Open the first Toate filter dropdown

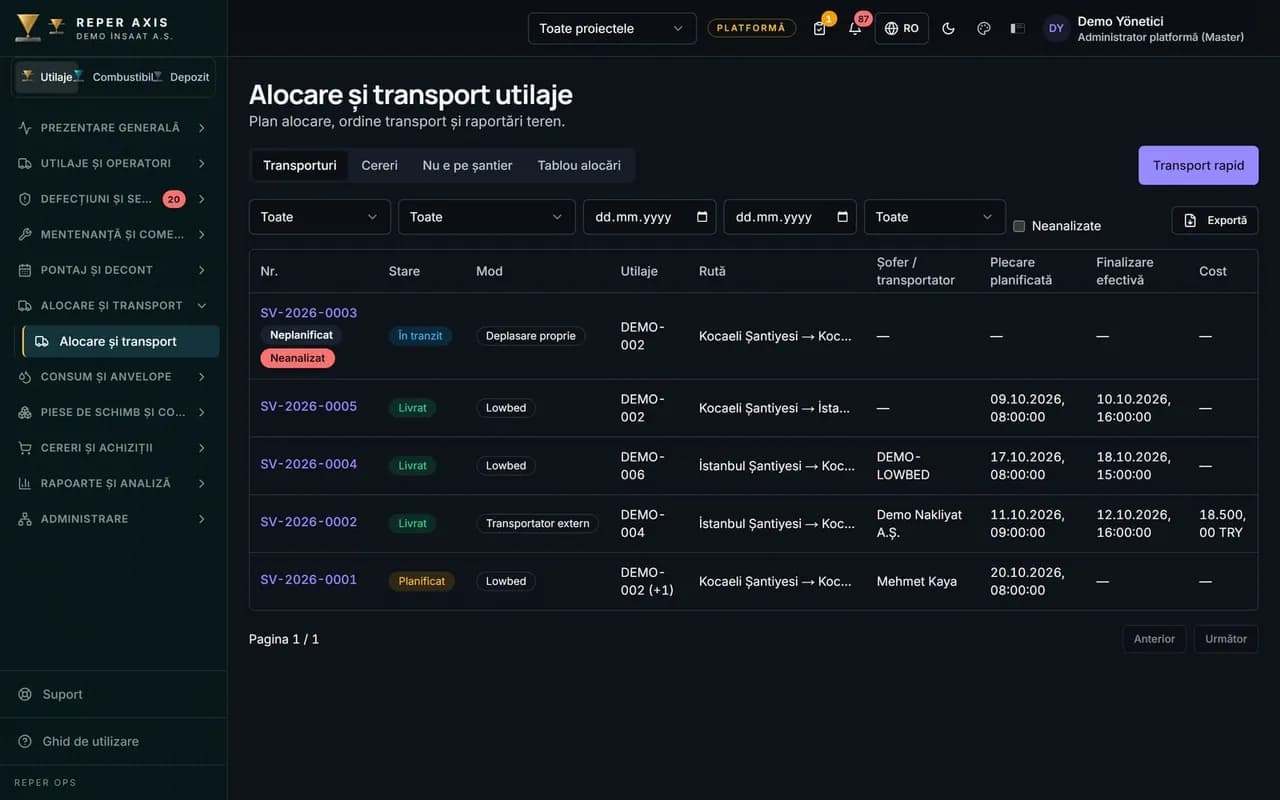[319, 217]
